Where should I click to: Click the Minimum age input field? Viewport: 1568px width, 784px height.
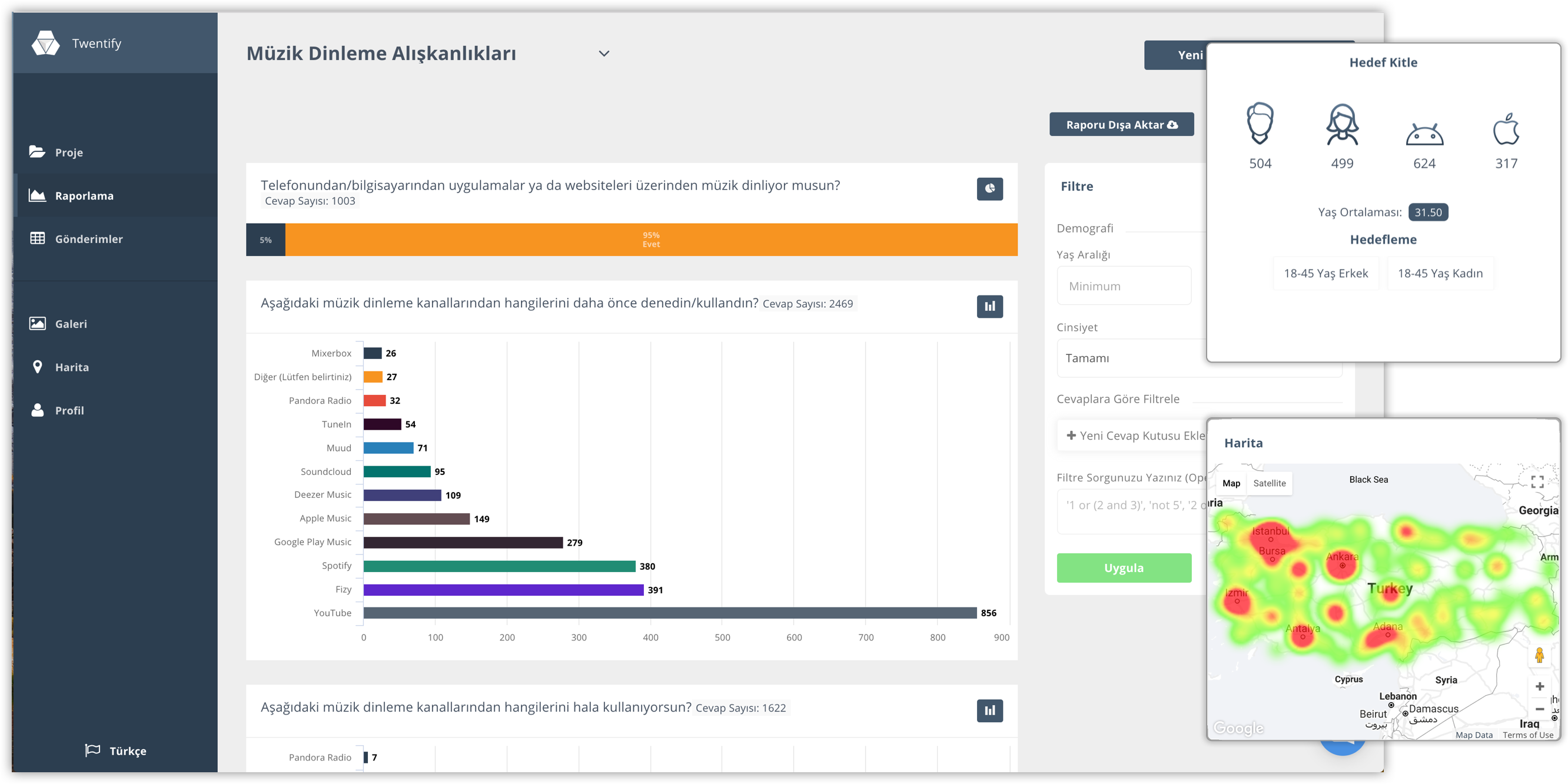[1124, 285]
